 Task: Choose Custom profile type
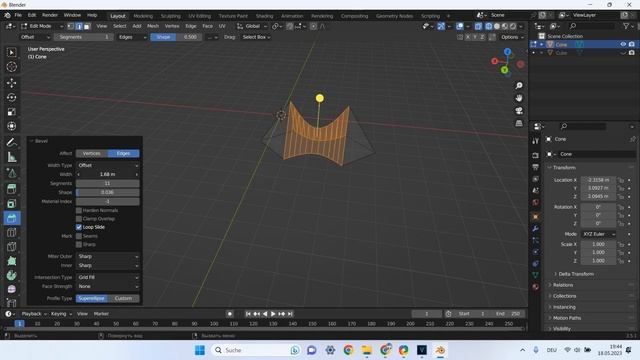tap(123, 298)
